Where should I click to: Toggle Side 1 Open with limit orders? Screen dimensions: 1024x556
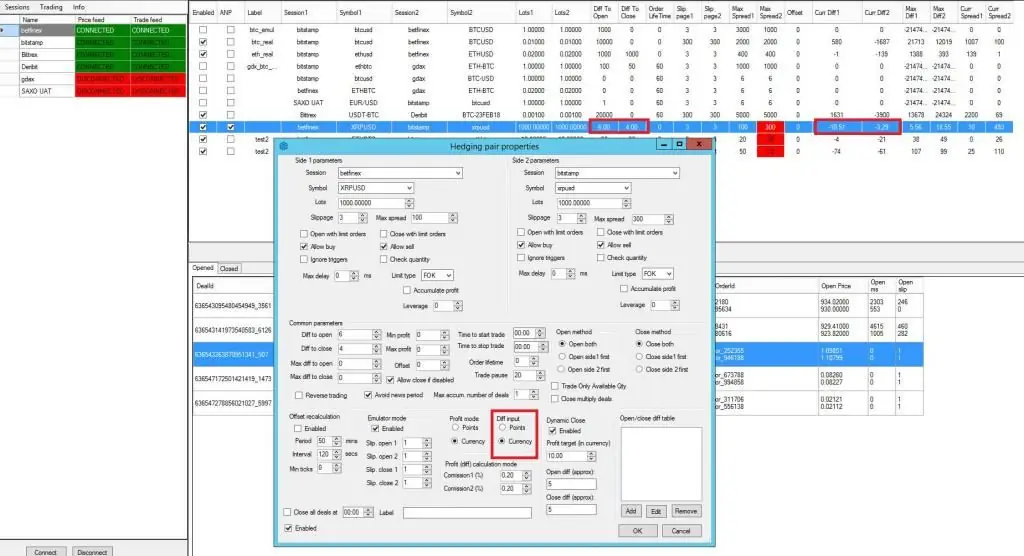304,234
